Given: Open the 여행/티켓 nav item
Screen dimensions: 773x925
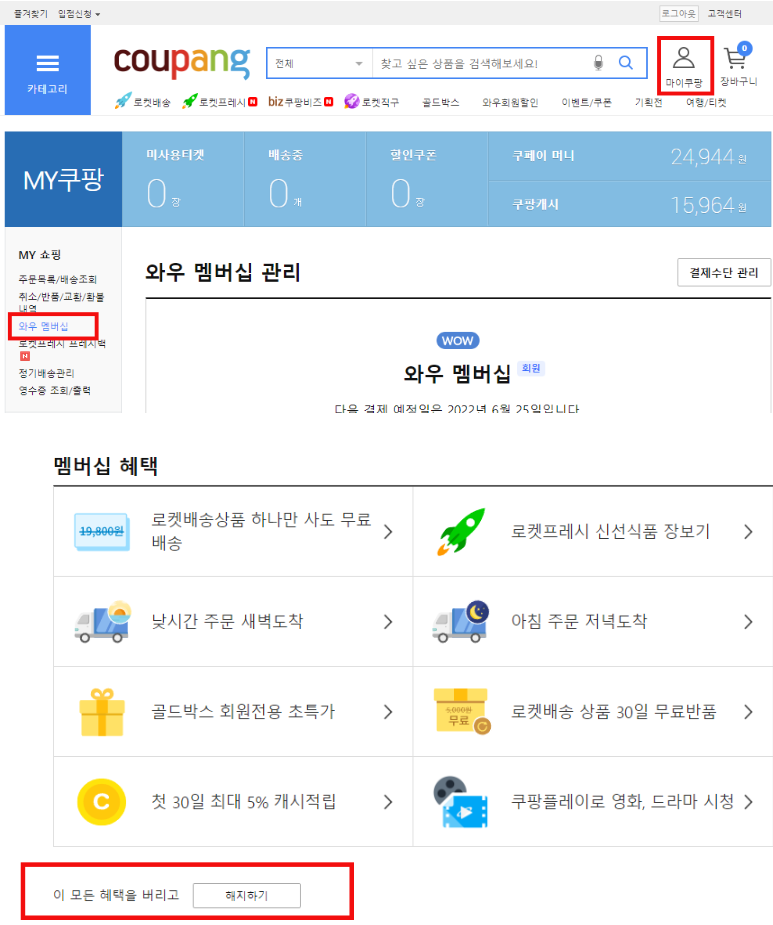Looking at the screenshot, I should [706, 102].
